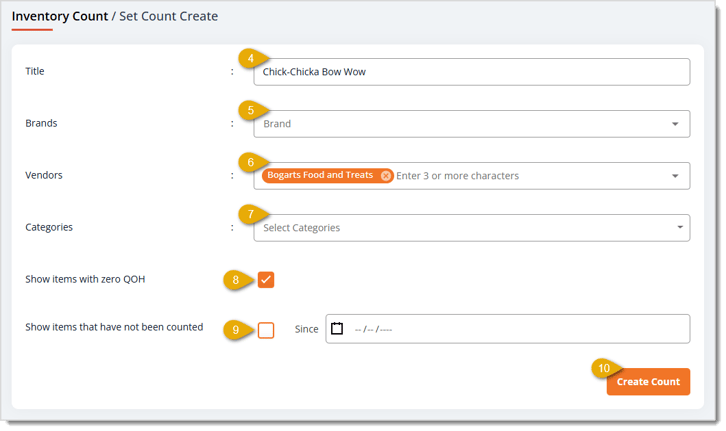
Task: Expand the Vendors dropdown arrow
Action: coord(675,176)
